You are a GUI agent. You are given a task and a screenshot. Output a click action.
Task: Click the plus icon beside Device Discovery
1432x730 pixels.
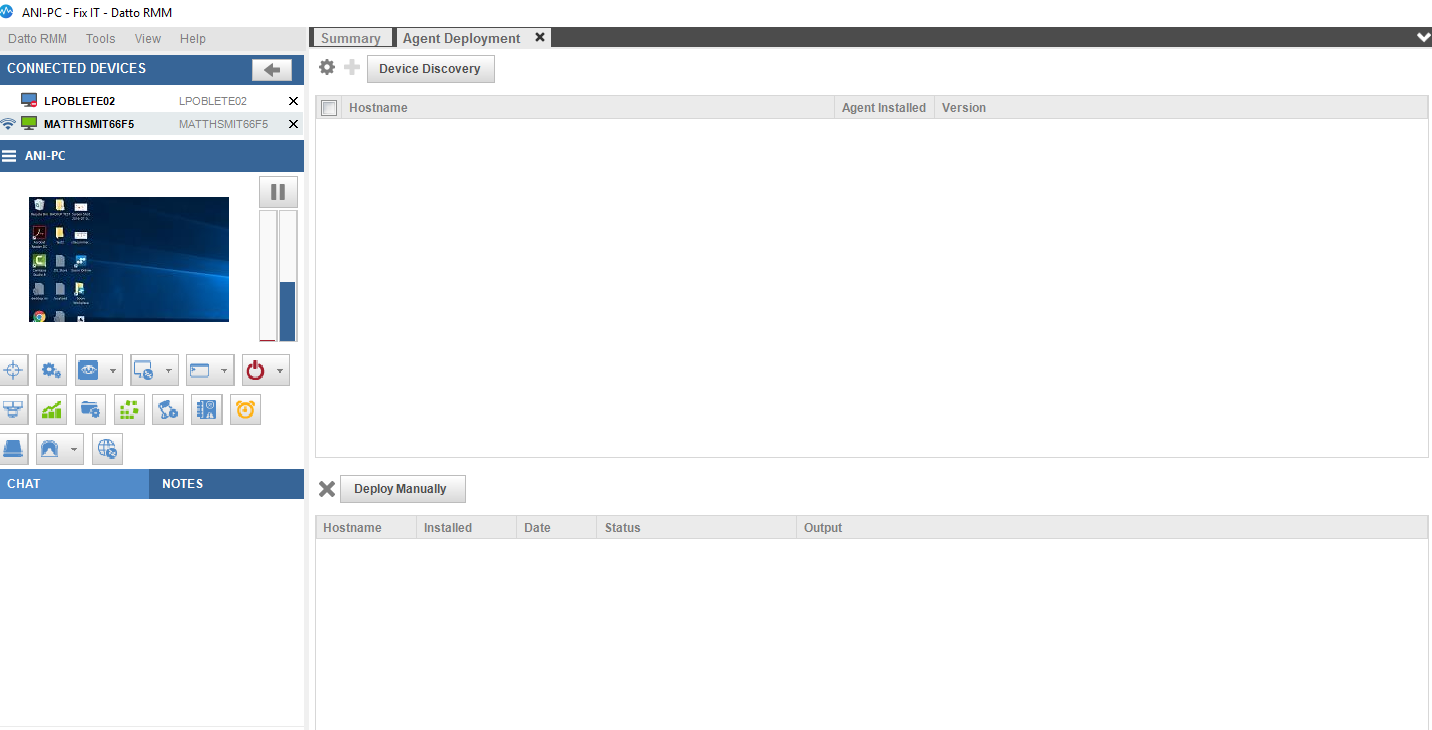(352, 68)
